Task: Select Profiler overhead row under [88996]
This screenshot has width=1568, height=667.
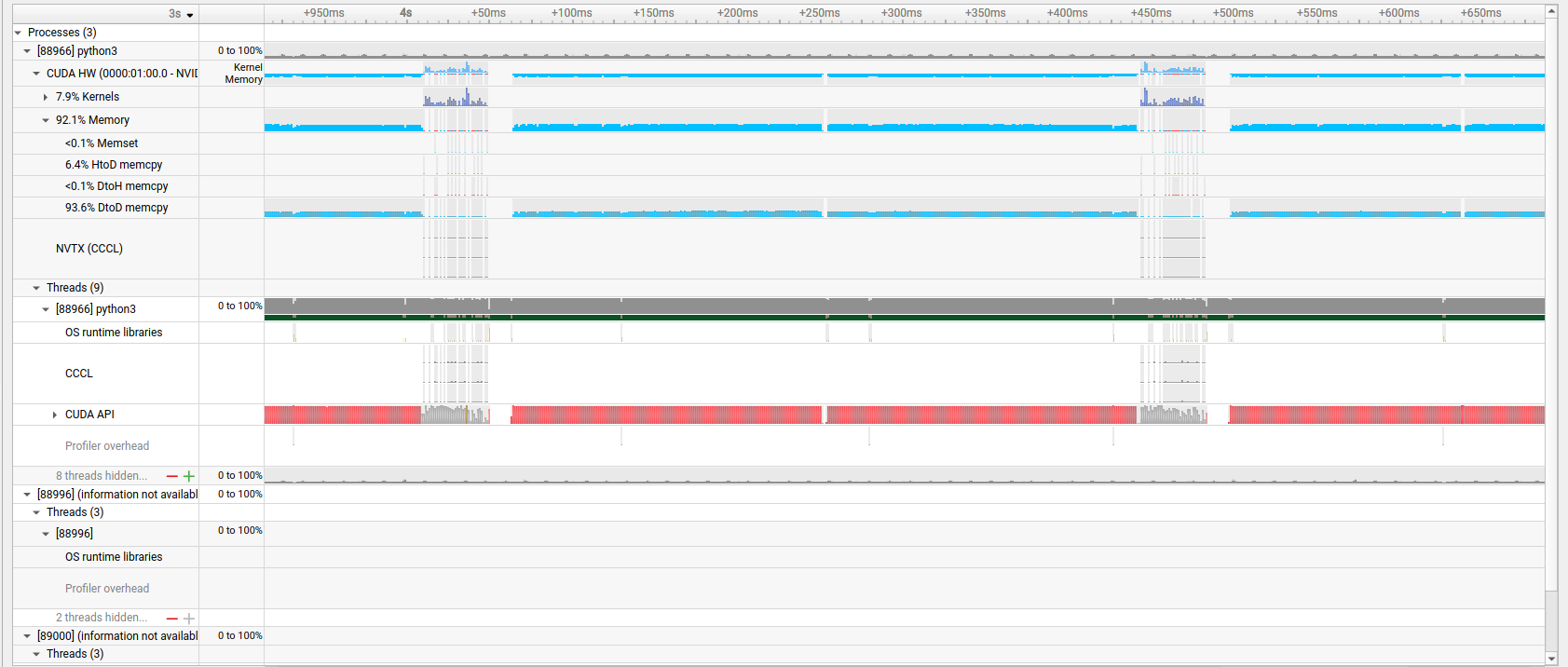Action: (x=106, y=589)
